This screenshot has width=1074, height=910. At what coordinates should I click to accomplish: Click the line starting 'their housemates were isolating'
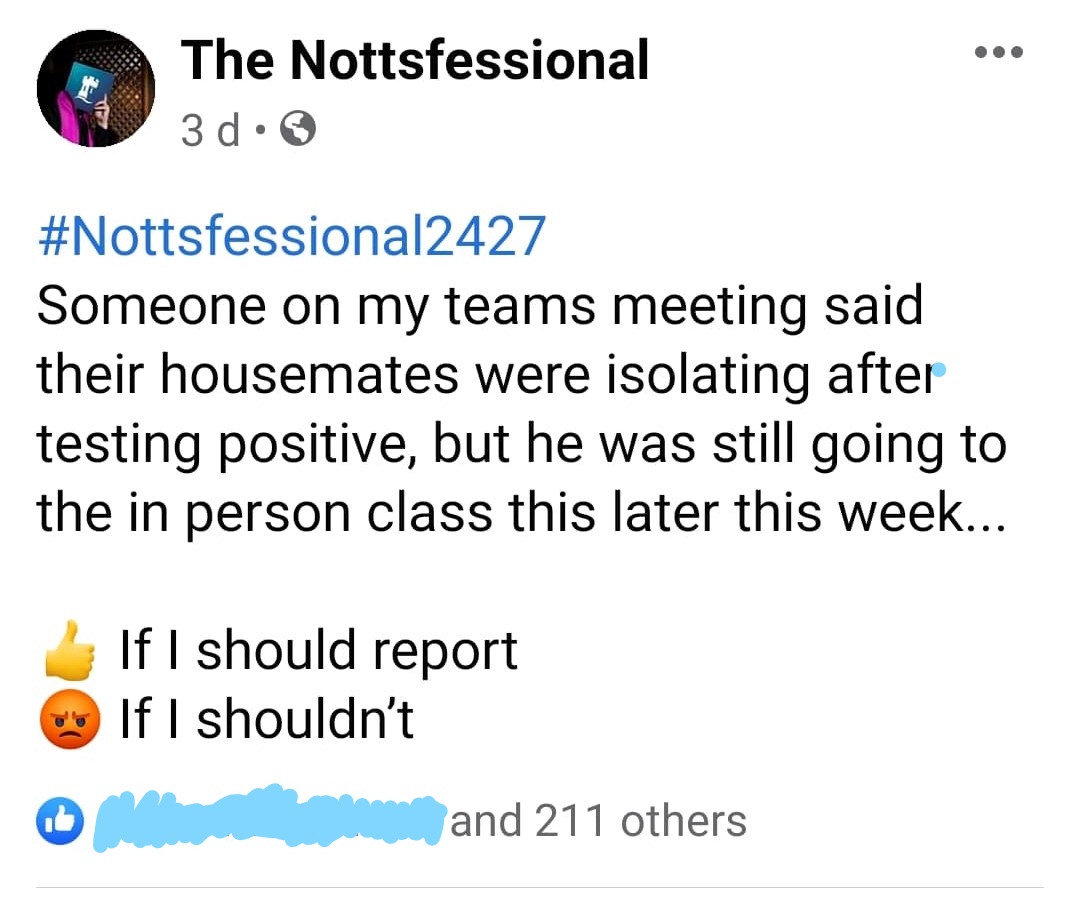[486, 375]
